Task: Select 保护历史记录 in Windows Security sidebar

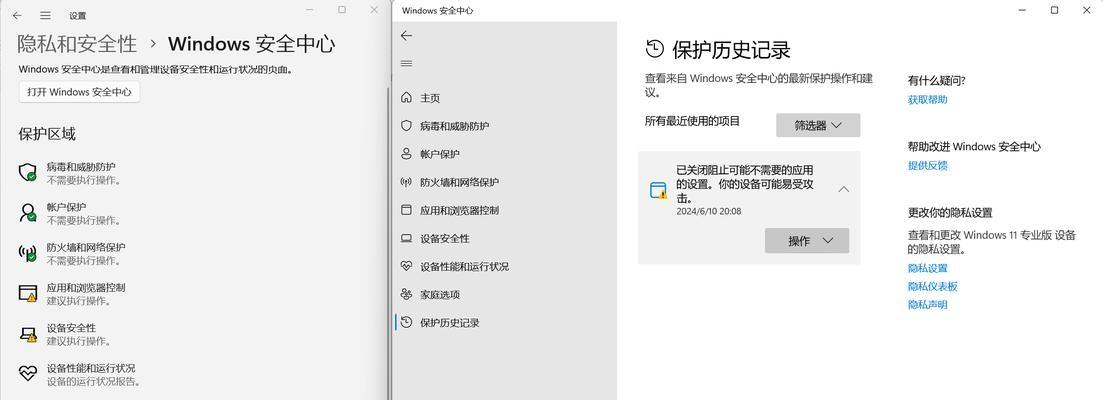Action: 450,323
